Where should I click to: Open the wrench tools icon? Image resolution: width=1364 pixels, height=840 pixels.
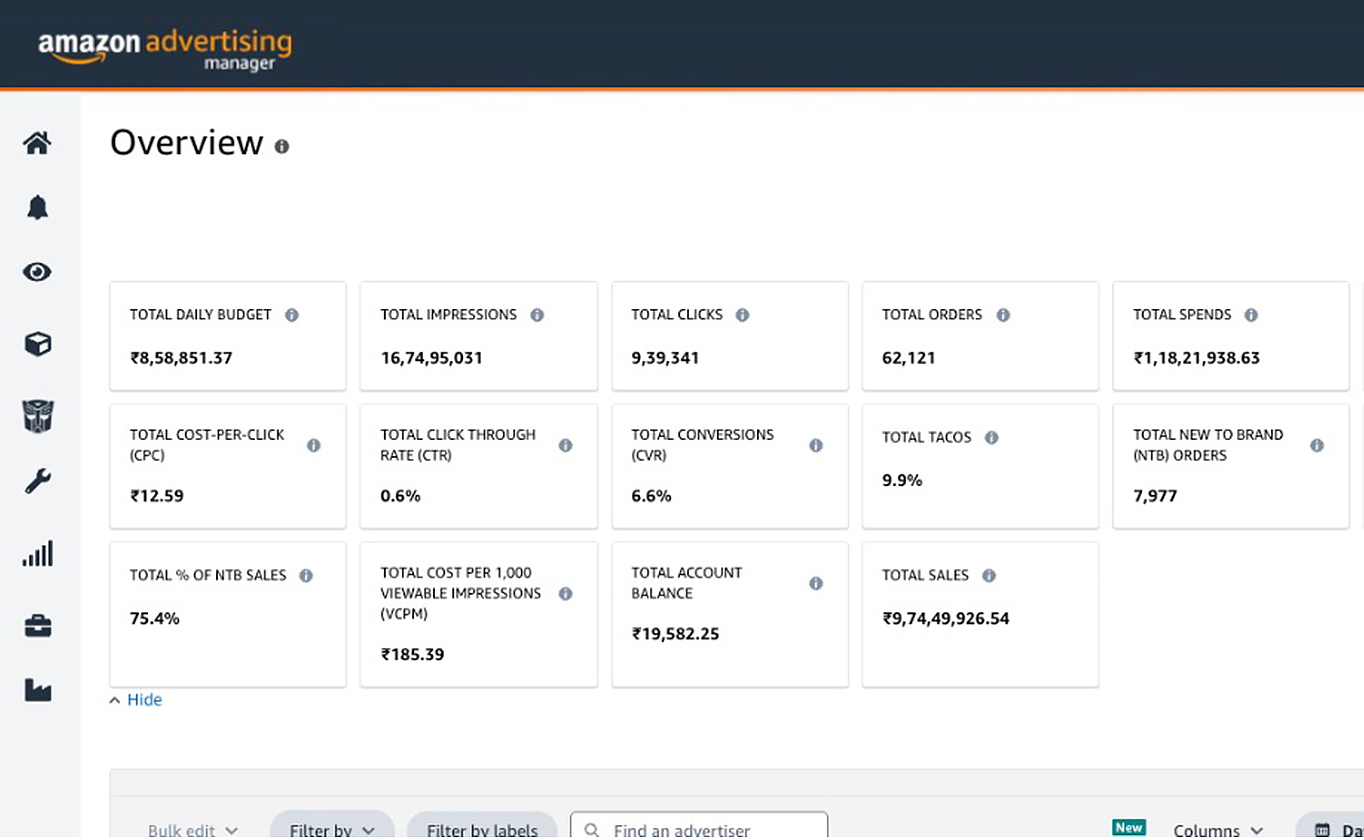(x=37, y=482)
